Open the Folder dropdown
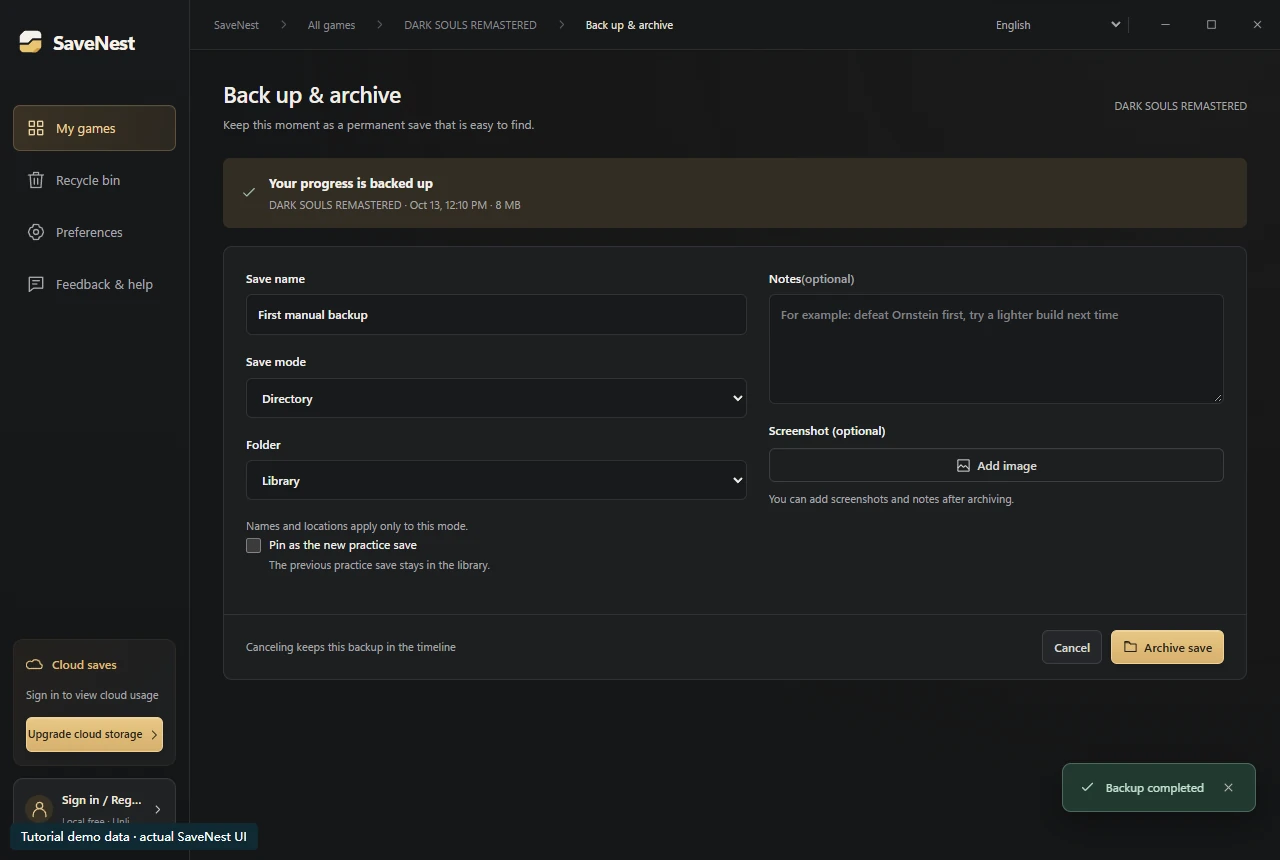1280x860 pixels. point(496,480)
